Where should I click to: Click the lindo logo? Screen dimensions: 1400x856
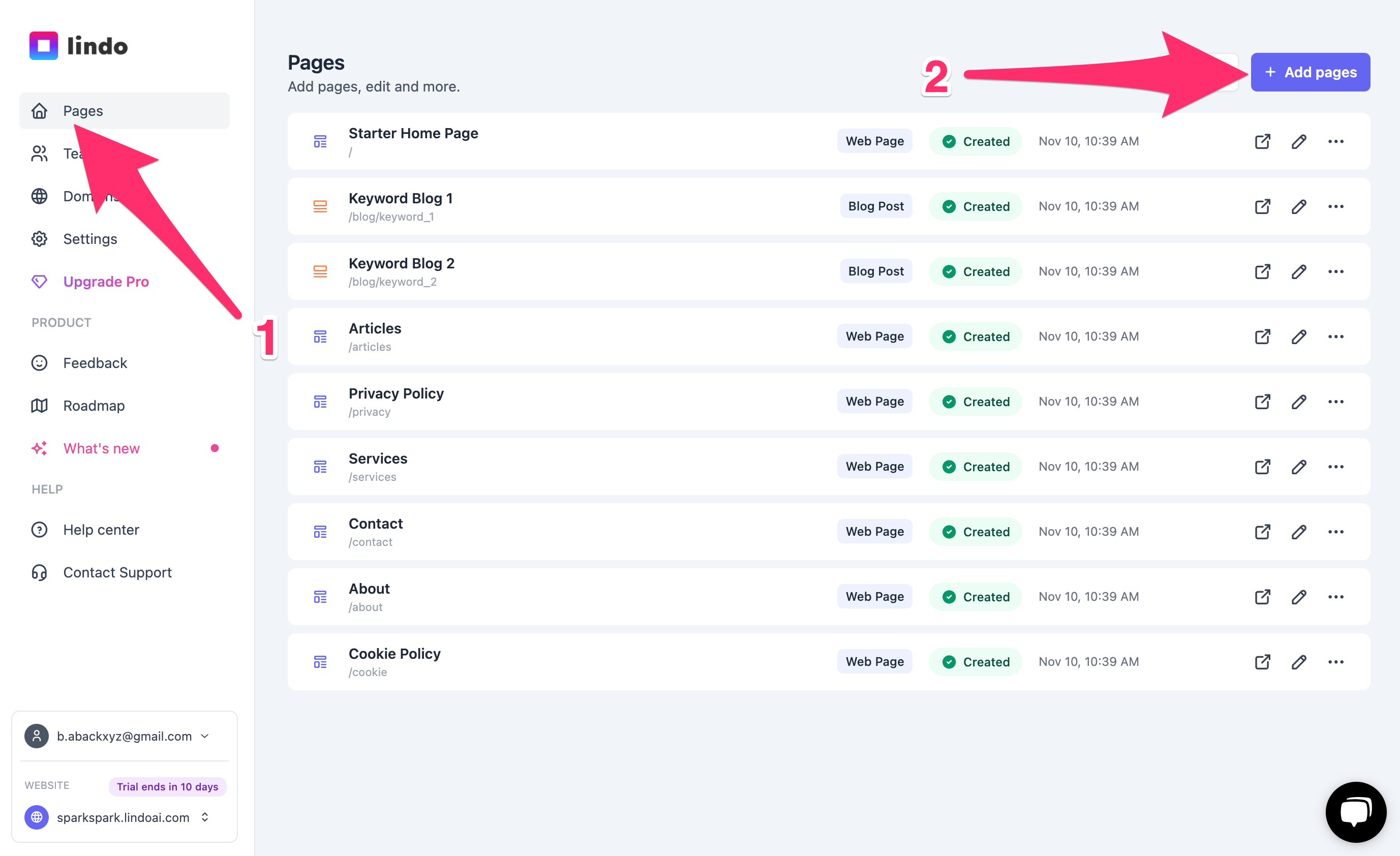tap(78, 45)
